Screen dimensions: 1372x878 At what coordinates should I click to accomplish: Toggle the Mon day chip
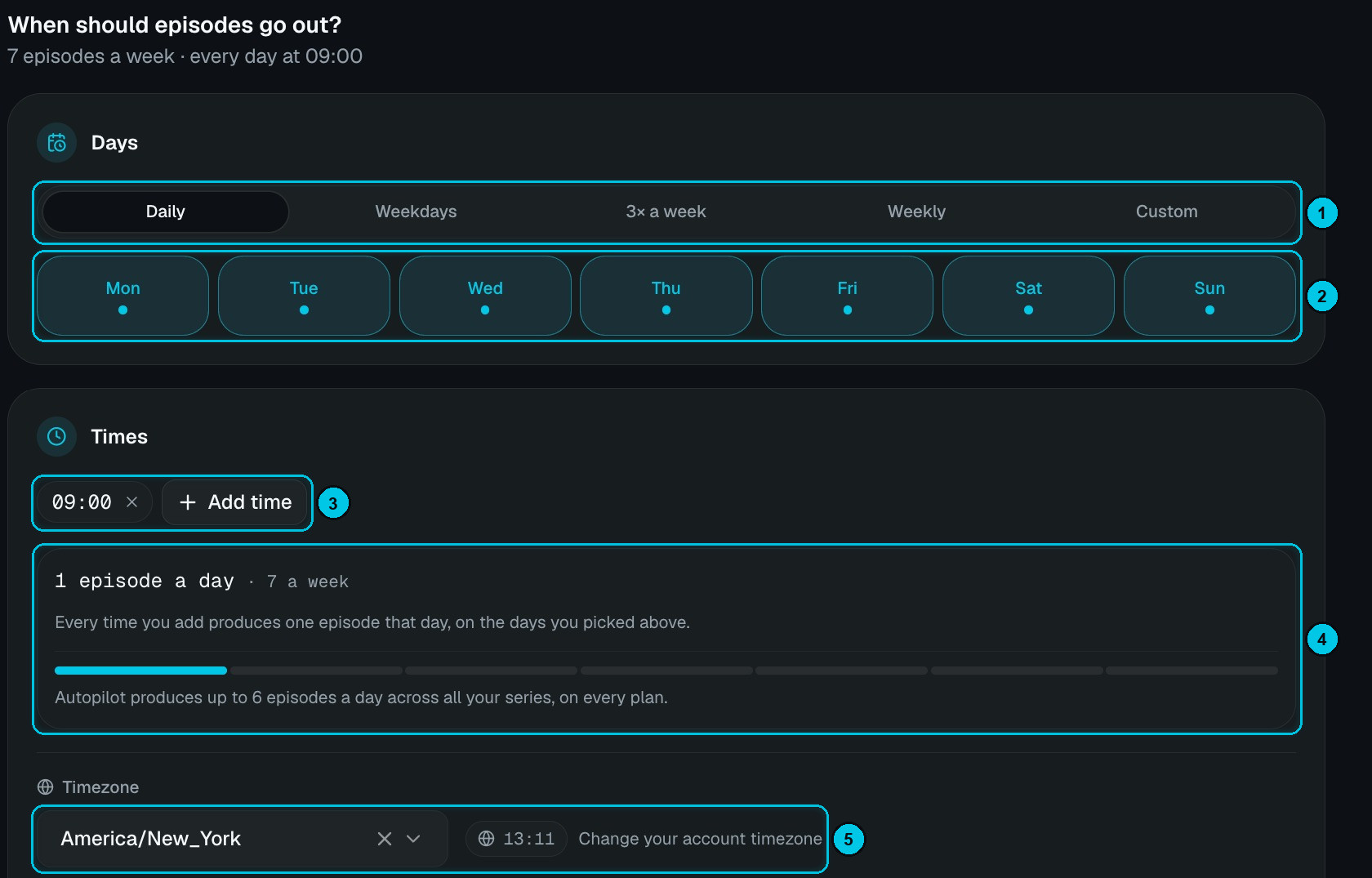tap(123, 296)
